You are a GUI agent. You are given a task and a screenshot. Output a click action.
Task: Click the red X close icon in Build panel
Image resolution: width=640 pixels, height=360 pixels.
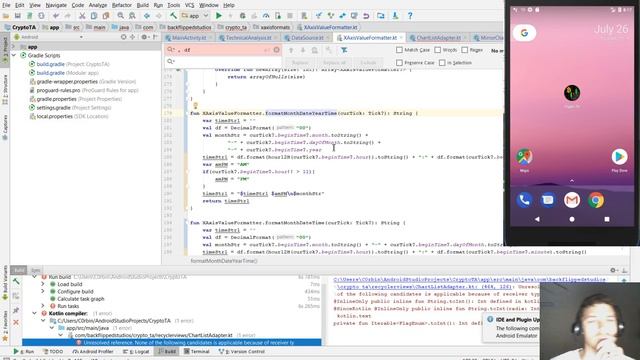tap(16, 322)
